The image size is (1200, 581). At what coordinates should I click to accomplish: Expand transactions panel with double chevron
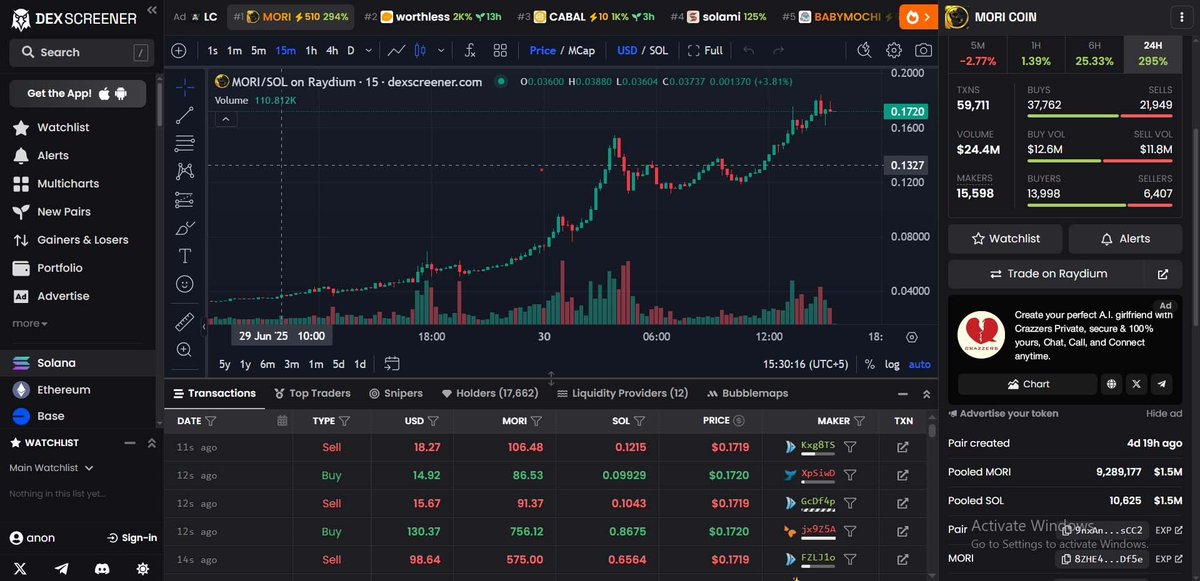click(x=925, y=394)
